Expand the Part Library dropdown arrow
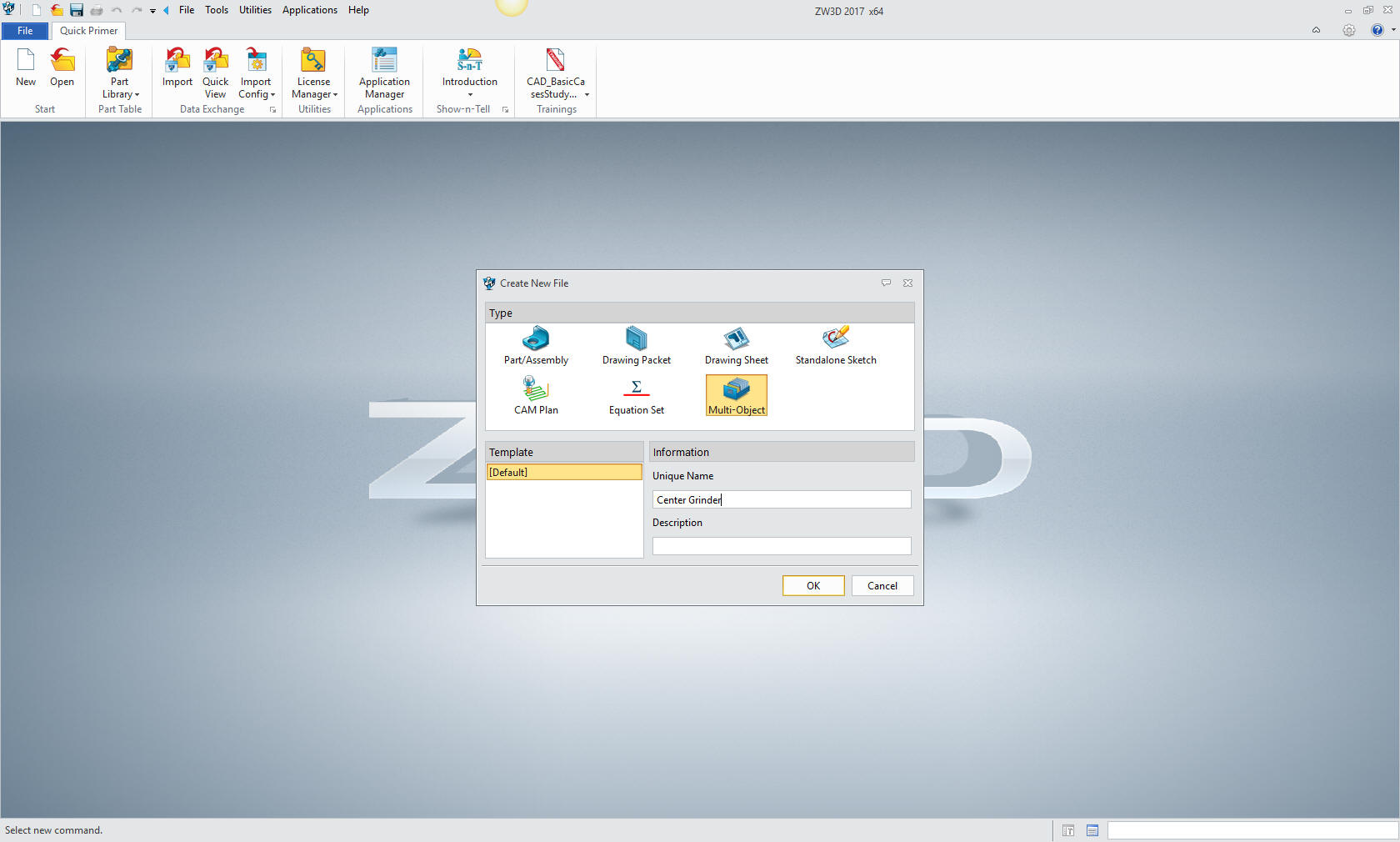Screen dimensions: 1400x842 137,95
